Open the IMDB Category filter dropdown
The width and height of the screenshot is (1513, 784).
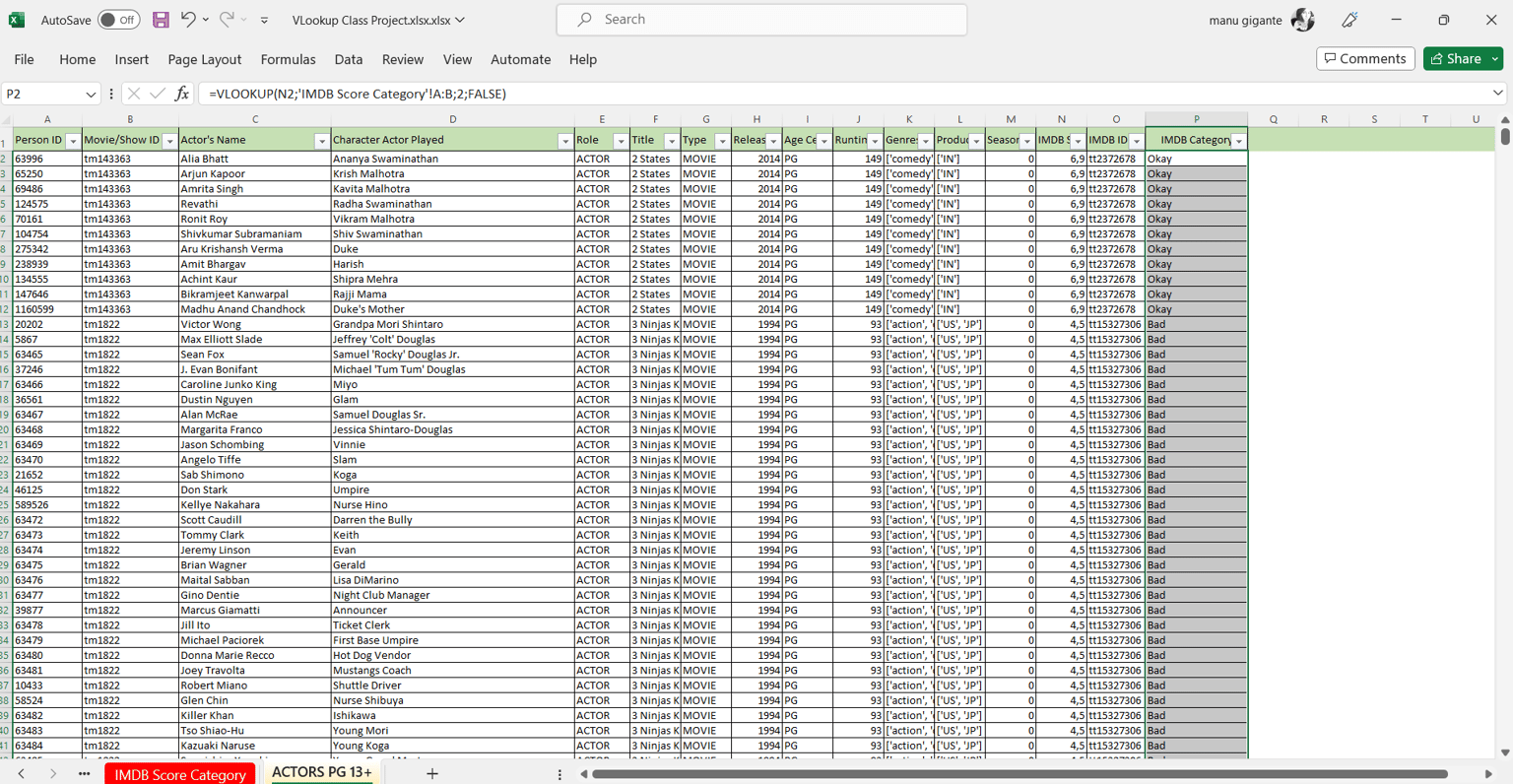1239,141
